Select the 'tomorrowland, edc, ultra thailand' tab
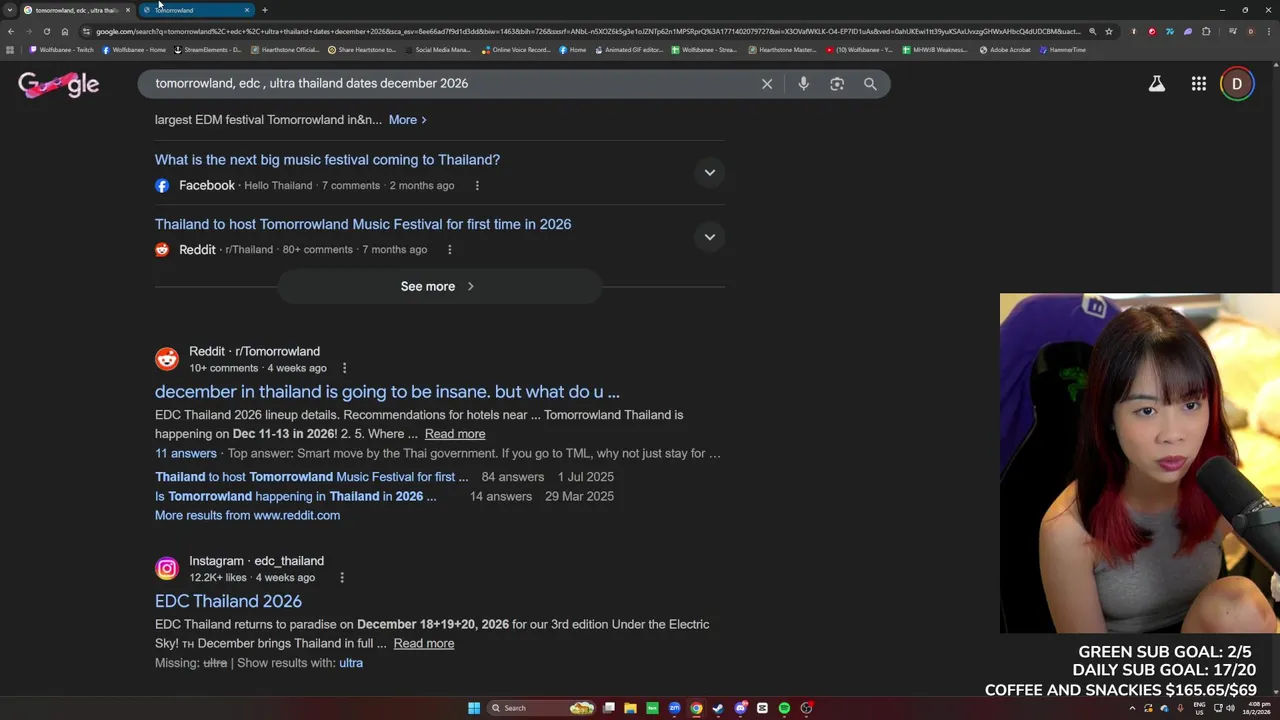Viewport: 1280px width, 720px height. coord(76,10)
